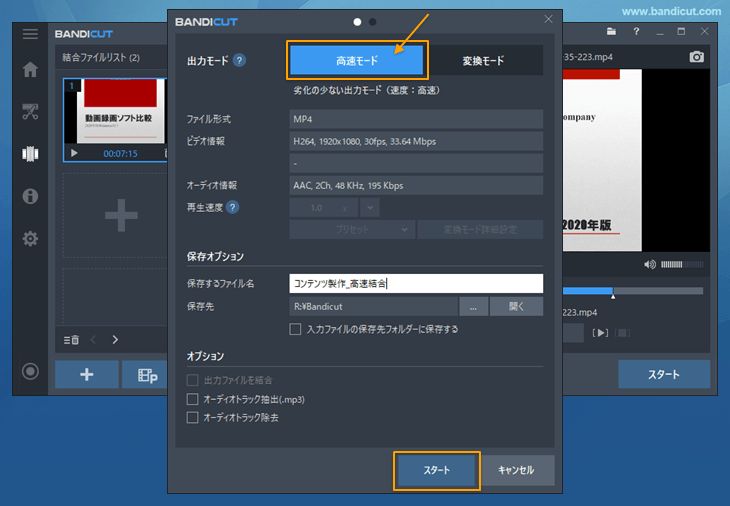Close the output settings dialog
Screen dimensions: 730x506
[548, 19]
